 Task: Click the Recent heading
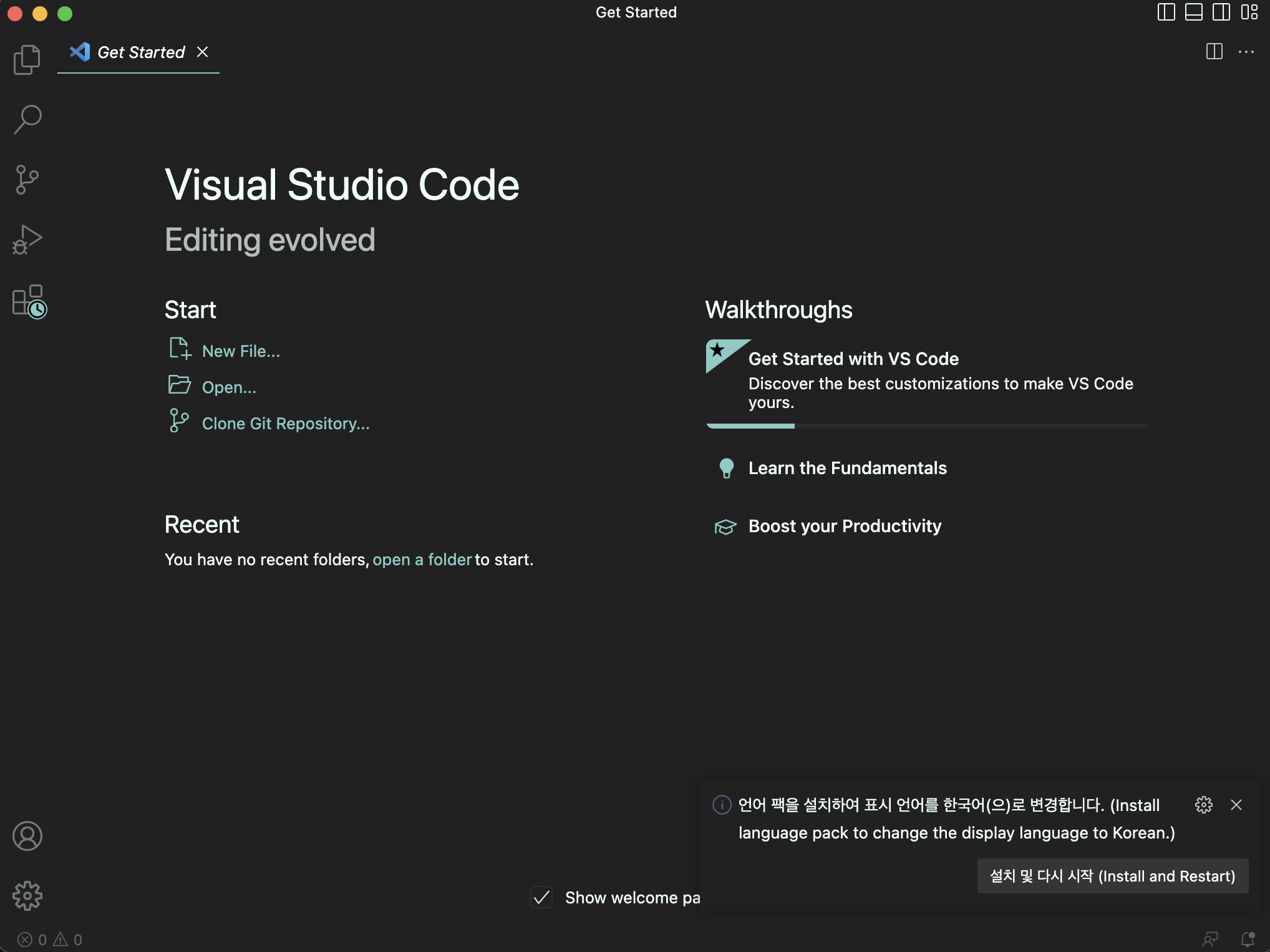201,525
